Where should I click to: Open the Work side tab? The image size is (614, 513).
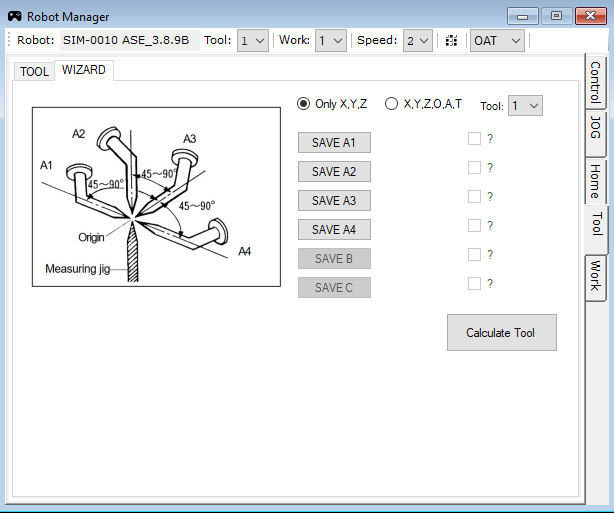click(x=596, y=276)
